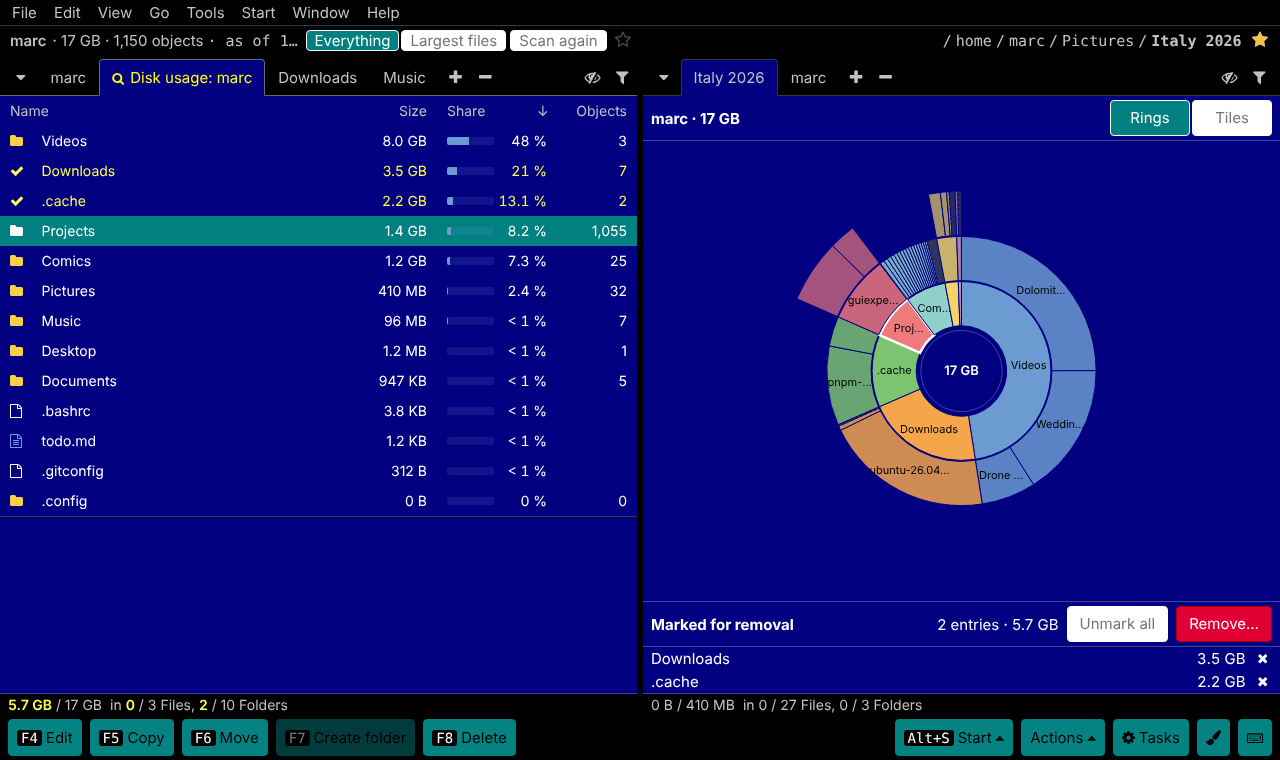Viewport: 1280px width, 760px height.
Task: Remove a tab in the left panel
Action: click(485, 78)
